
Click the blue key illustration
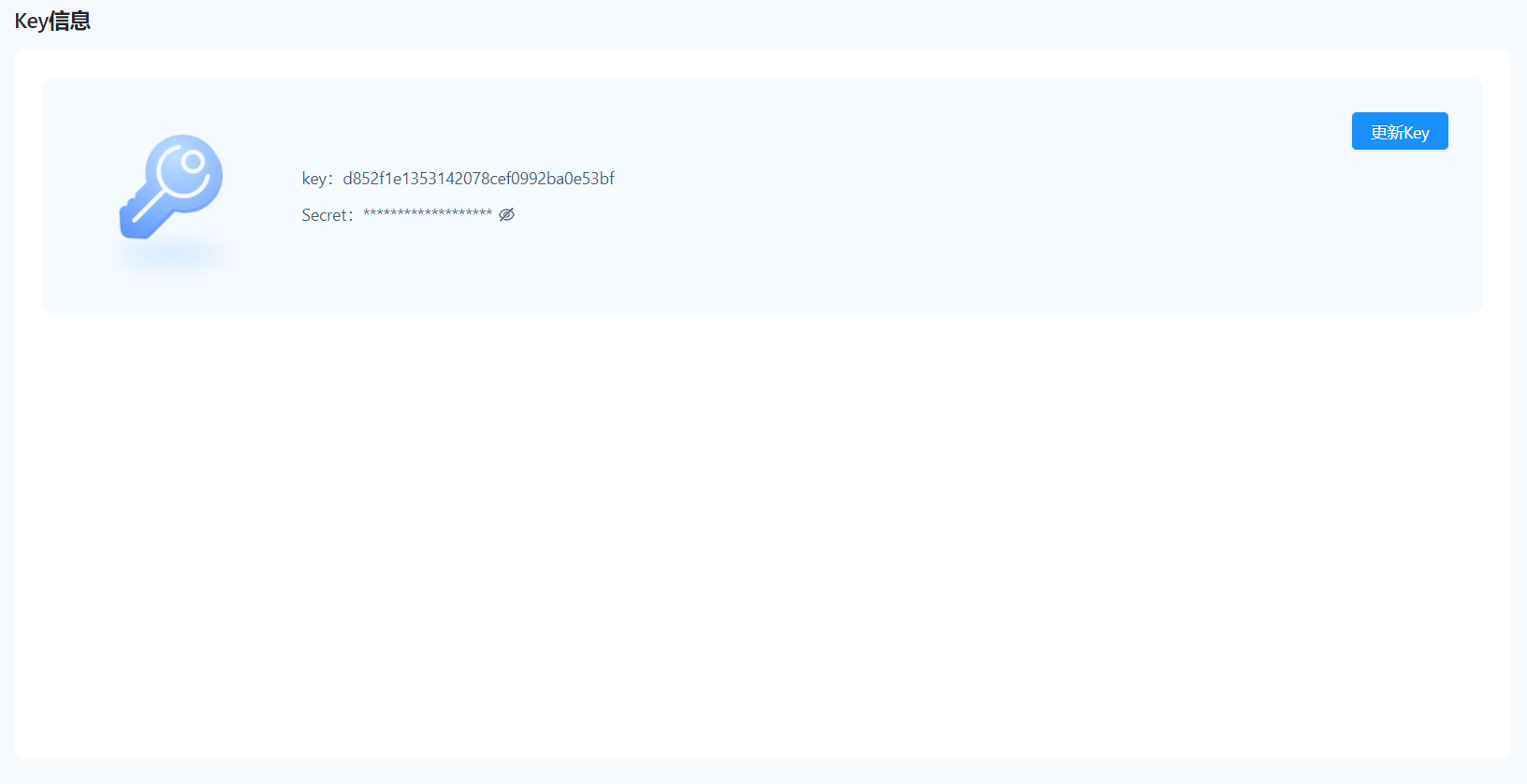(170, 186)
